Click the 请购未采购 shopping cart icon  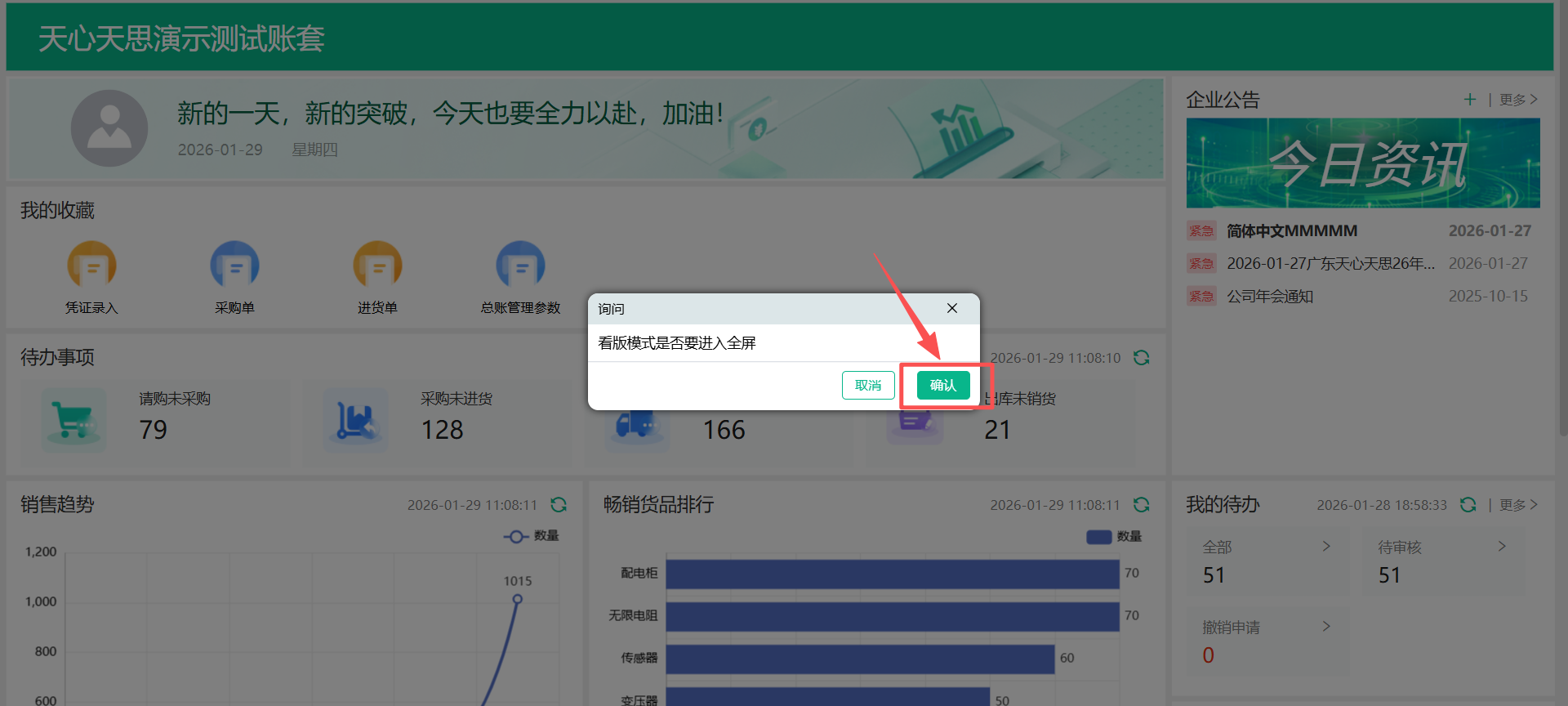[74, 419]
